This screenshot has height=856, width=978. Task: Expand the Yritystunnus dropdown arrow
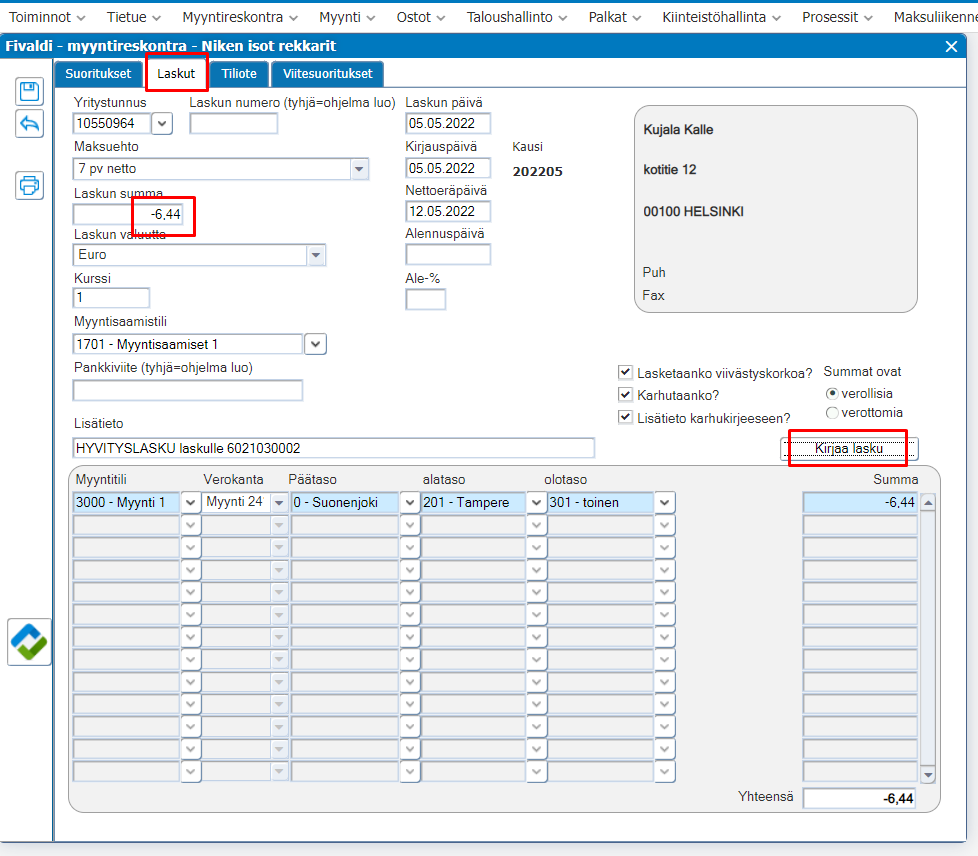[x=162, y=124]
